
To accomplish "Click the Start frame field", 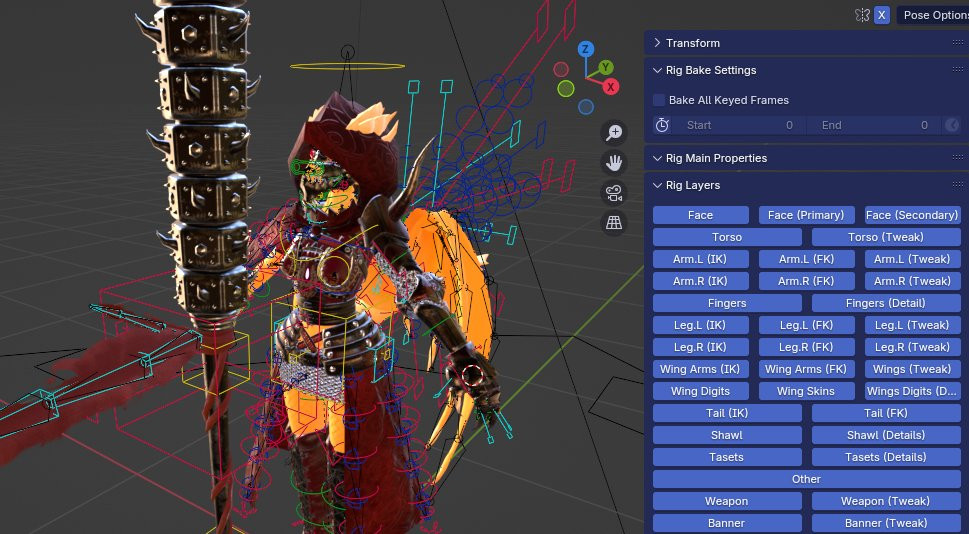I will pyautogui.click(x=738, y=125).
